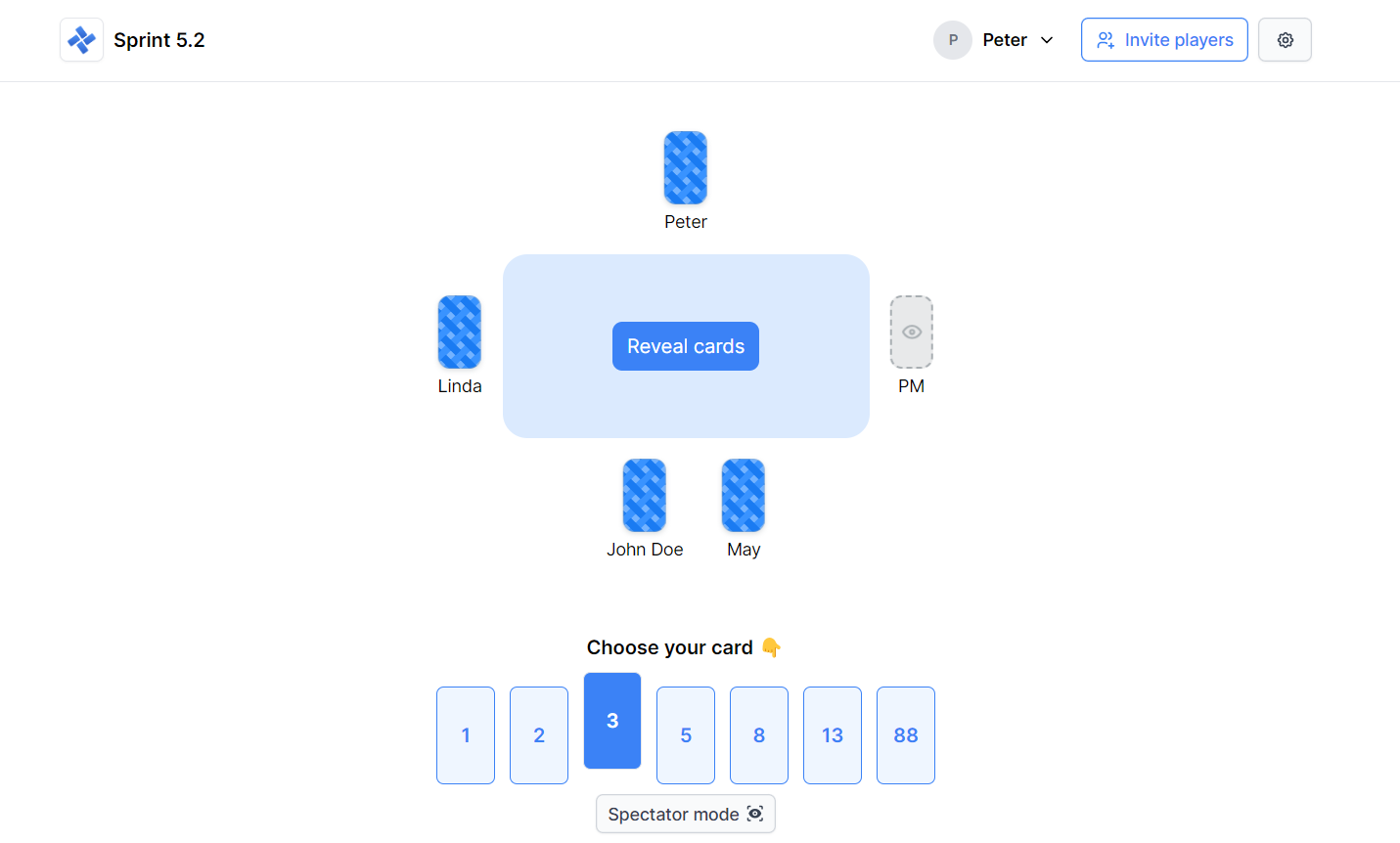
Task: Open the Peter avatar circle
Action: point(952,40)
